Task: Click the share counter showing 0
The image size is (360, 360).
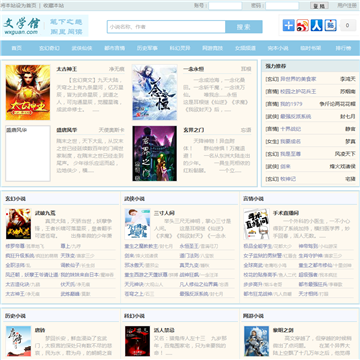Action: tap(348, 25)
